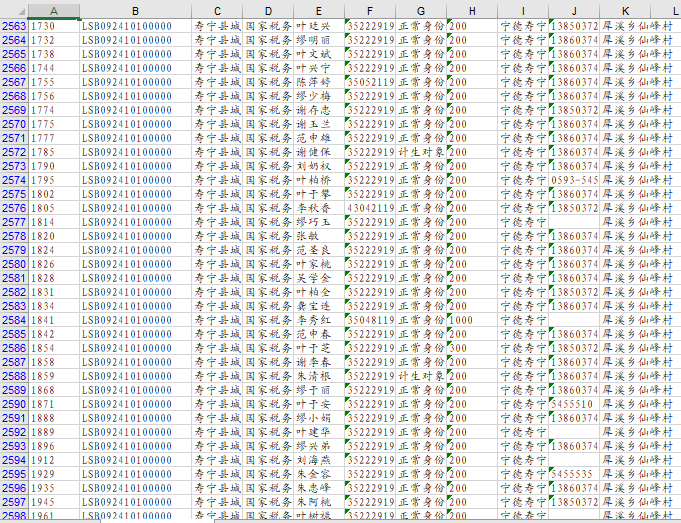Click cell containing 1785 in column A
Image resolution: width=681 pixels, height=523 pixels.
click(54, 152)
